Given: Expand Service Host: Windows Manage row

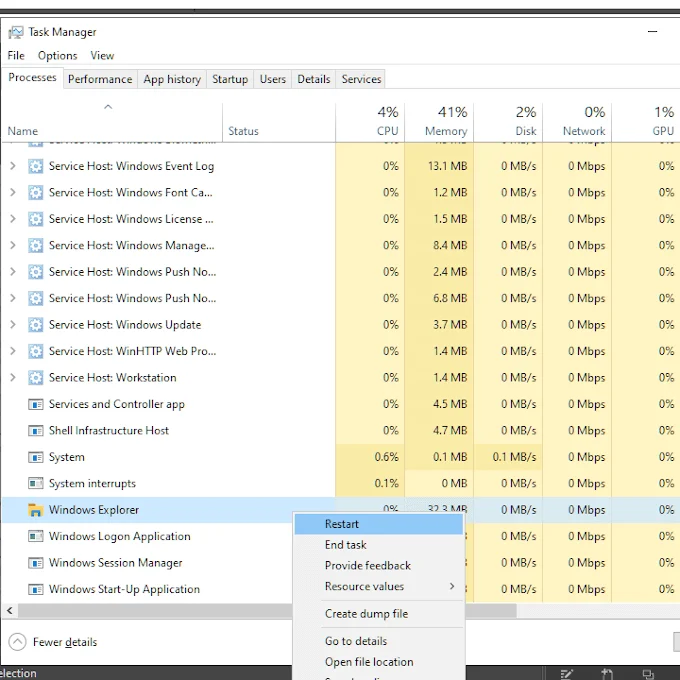Looking at the screenshot, I should (x=13, y=245).
